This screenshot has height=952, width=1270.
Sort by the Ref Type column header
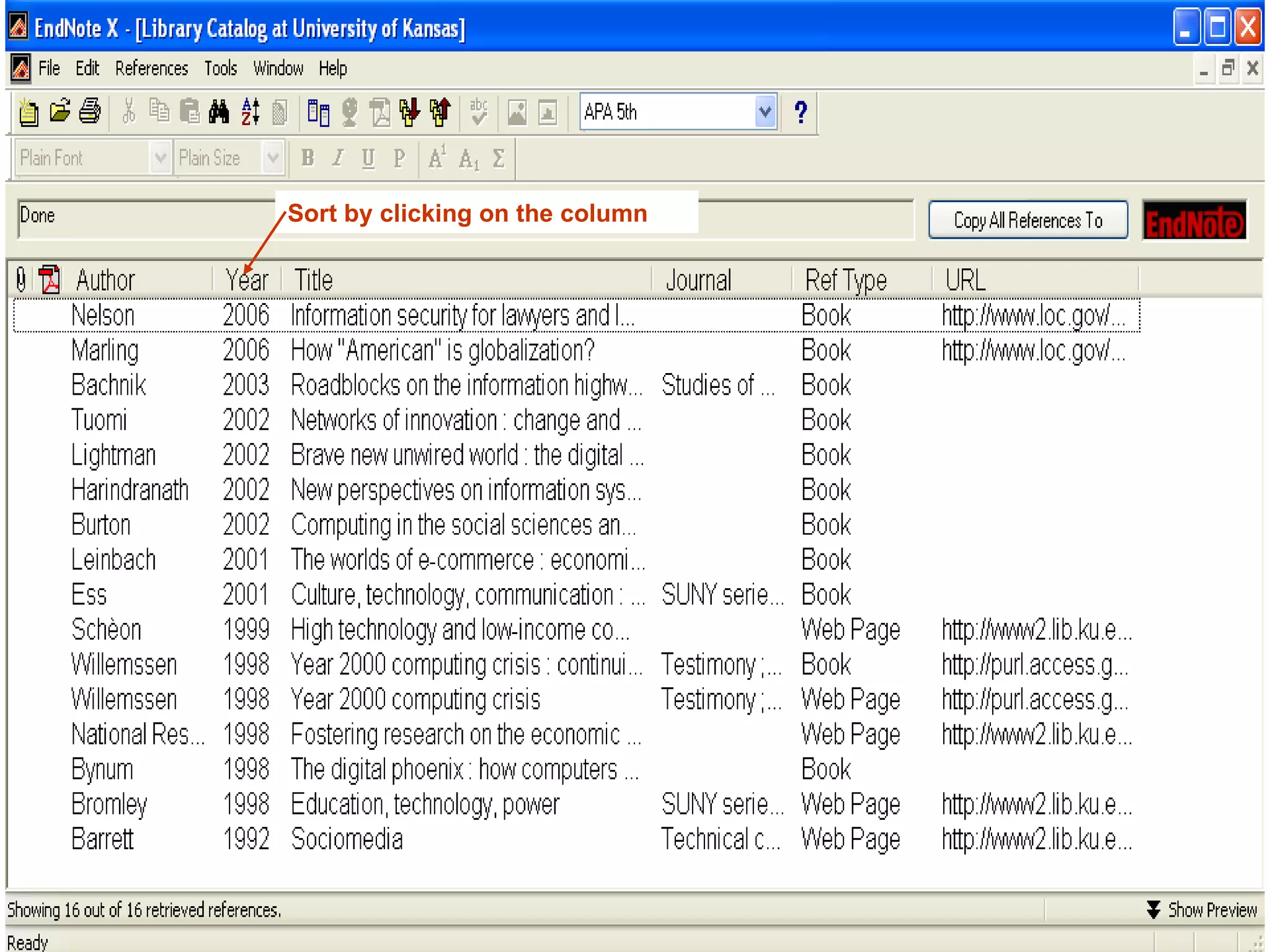[862, 280]
